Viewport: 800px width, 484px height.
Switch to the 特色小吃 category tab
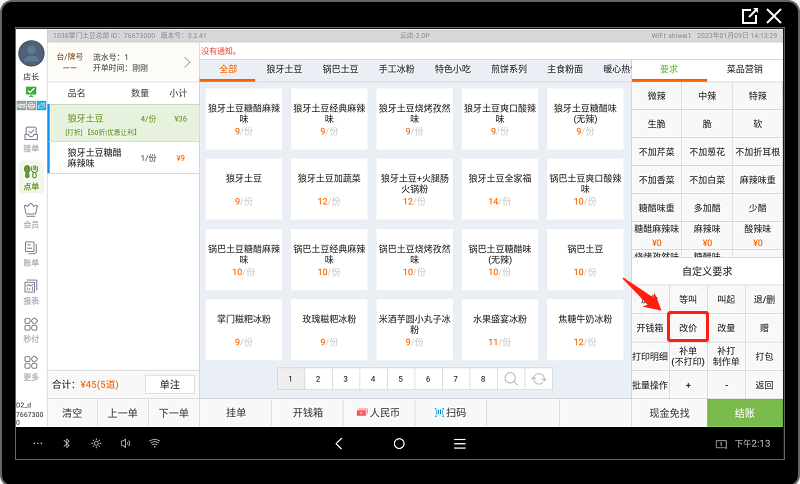coord(453,69)
